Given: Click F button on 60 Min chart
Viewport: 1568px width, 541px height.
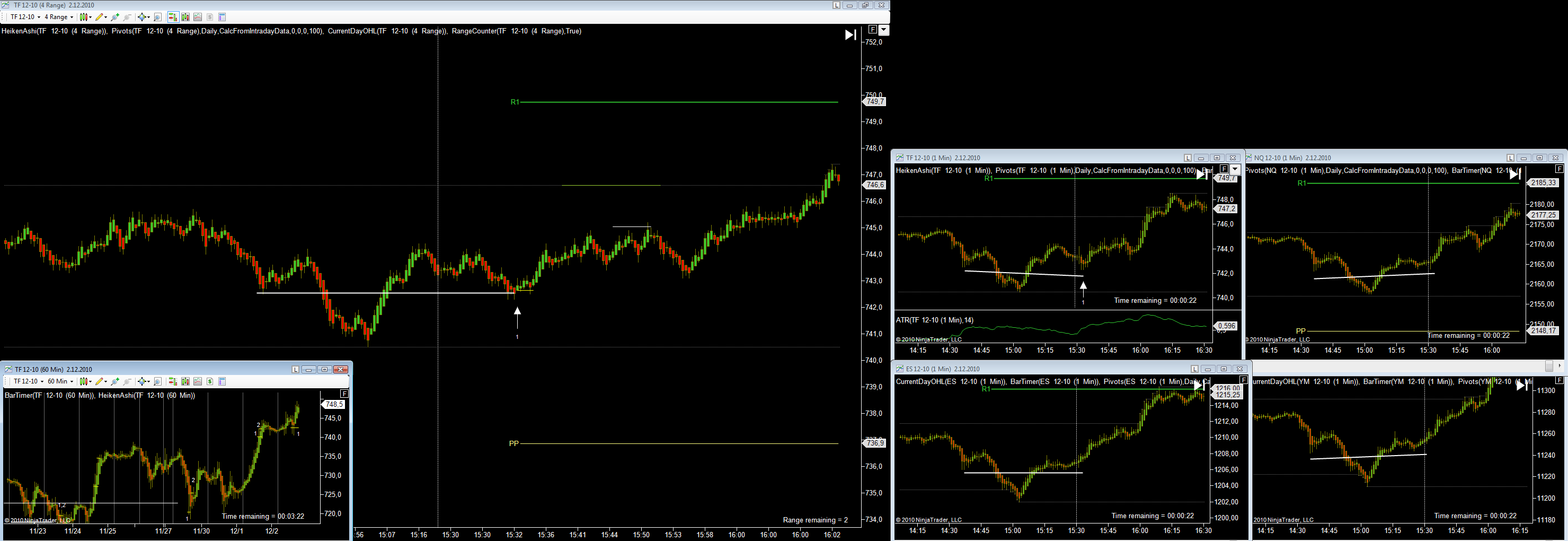Looking at the screenshot, I should click(x=344, y=394).
